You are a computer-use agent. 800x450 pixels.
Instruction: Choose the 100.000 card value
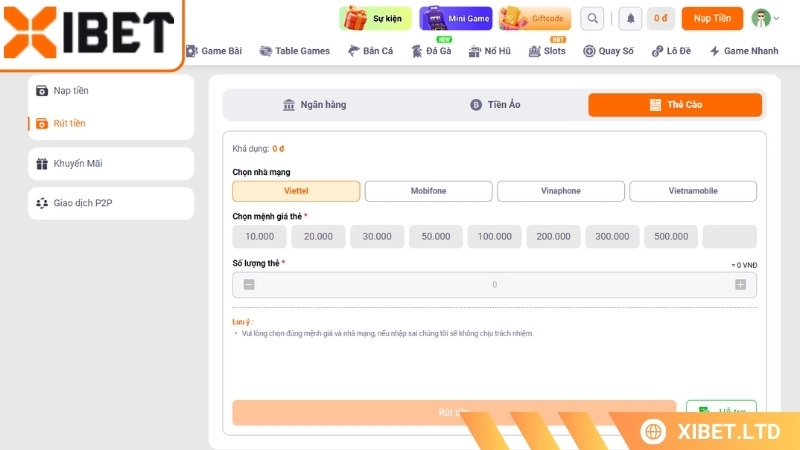click(494, 237)
